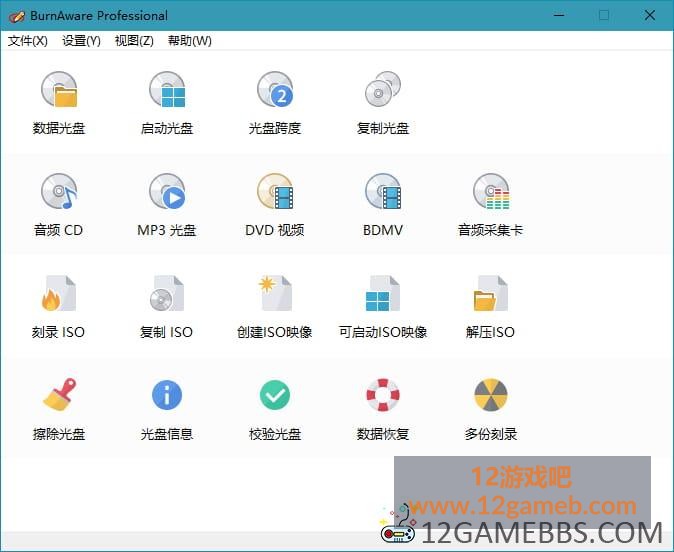This screenshot has height=552, width=674.
Task: Select the MP3 光盘 tool
Action: coord(167,205)
